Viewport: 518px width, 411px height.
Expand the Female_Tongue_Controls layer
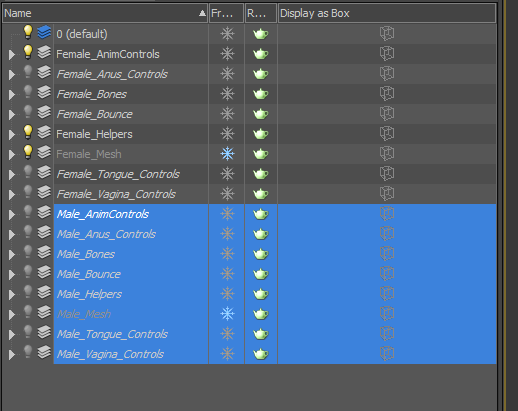(12, 175)
